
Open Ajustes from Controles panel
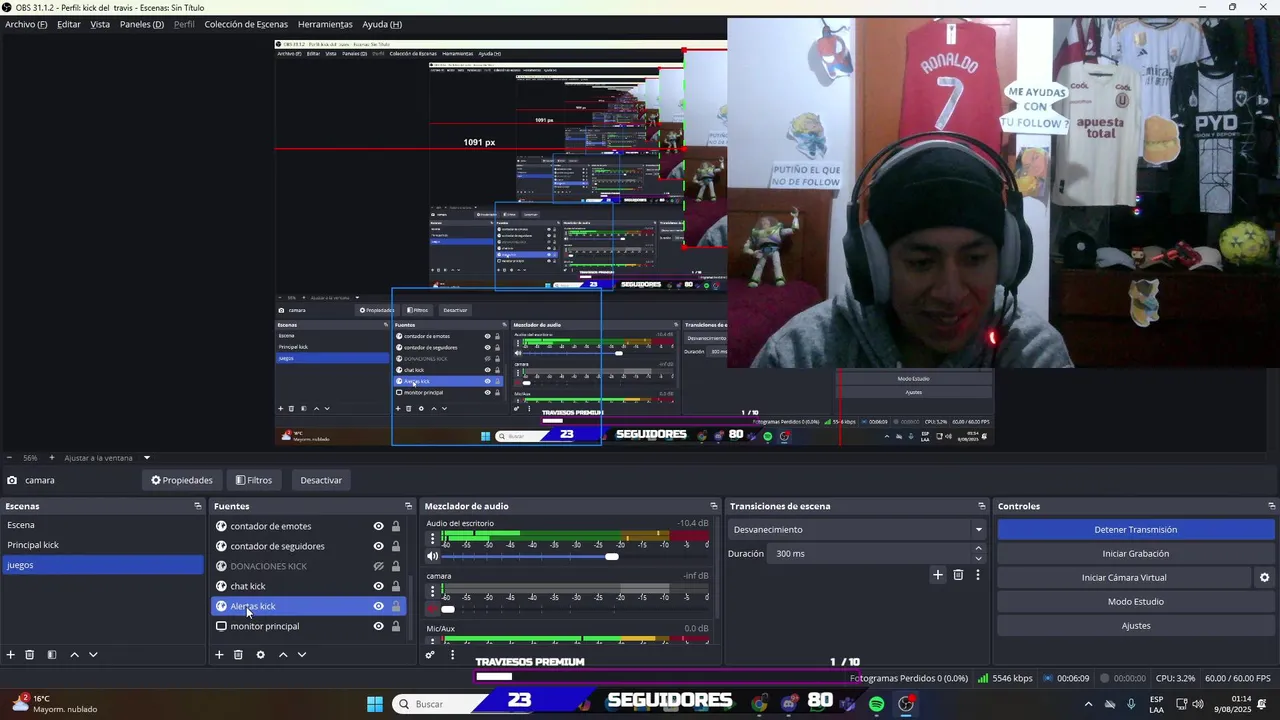click(x=1136, y=626)
